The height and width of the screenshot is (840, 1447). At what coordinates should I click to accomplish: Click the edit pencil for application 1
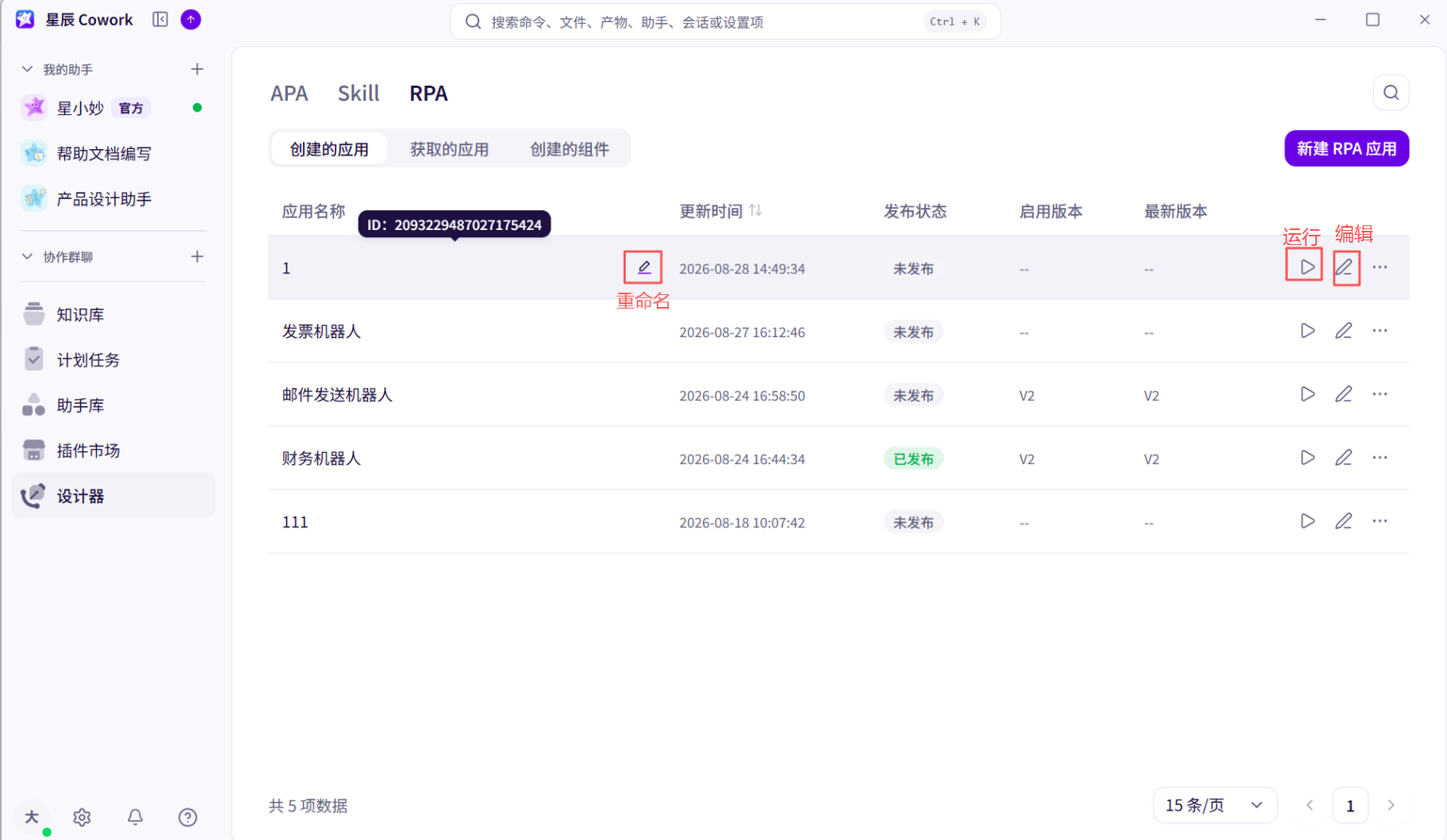pos(1343,267)
